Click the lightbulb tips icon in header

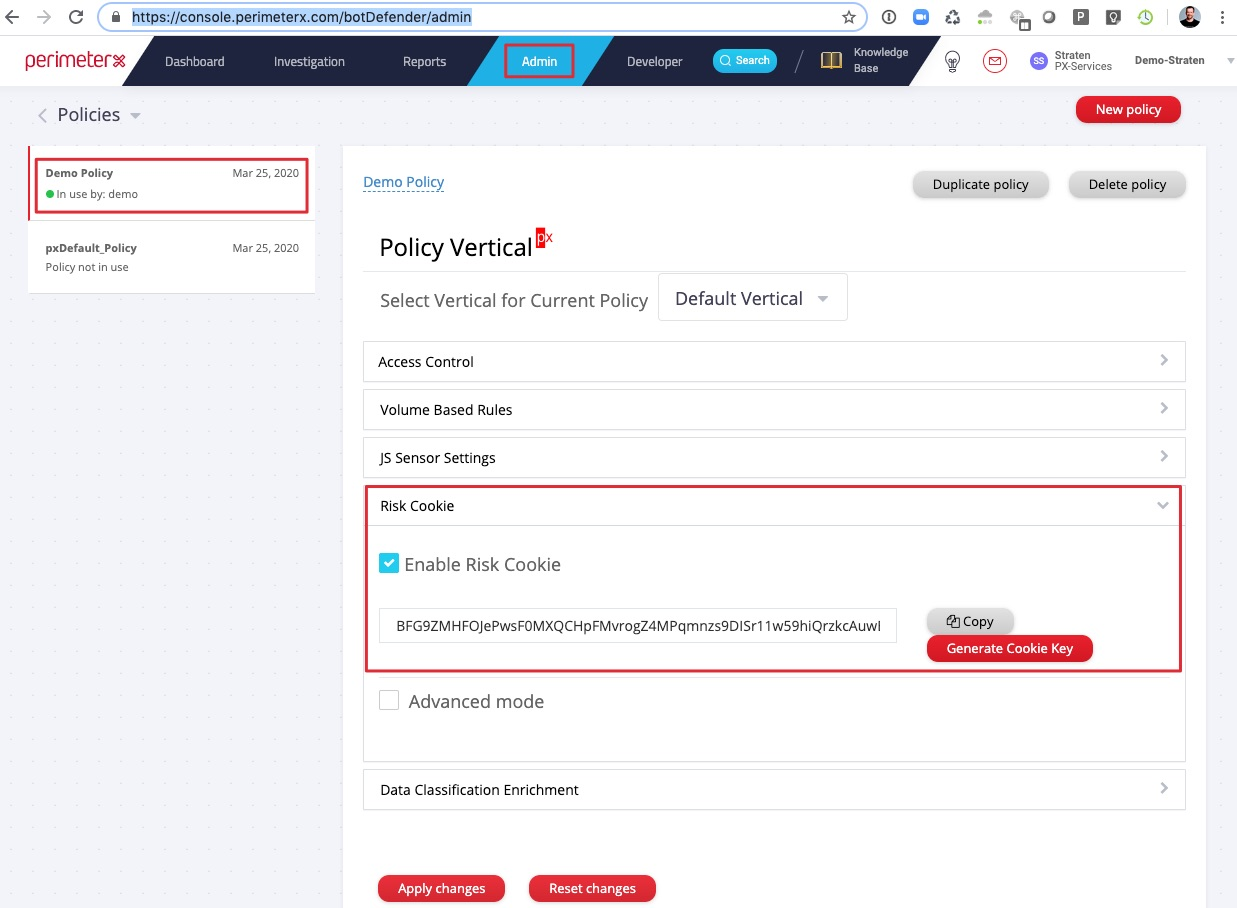pos(953,62)
